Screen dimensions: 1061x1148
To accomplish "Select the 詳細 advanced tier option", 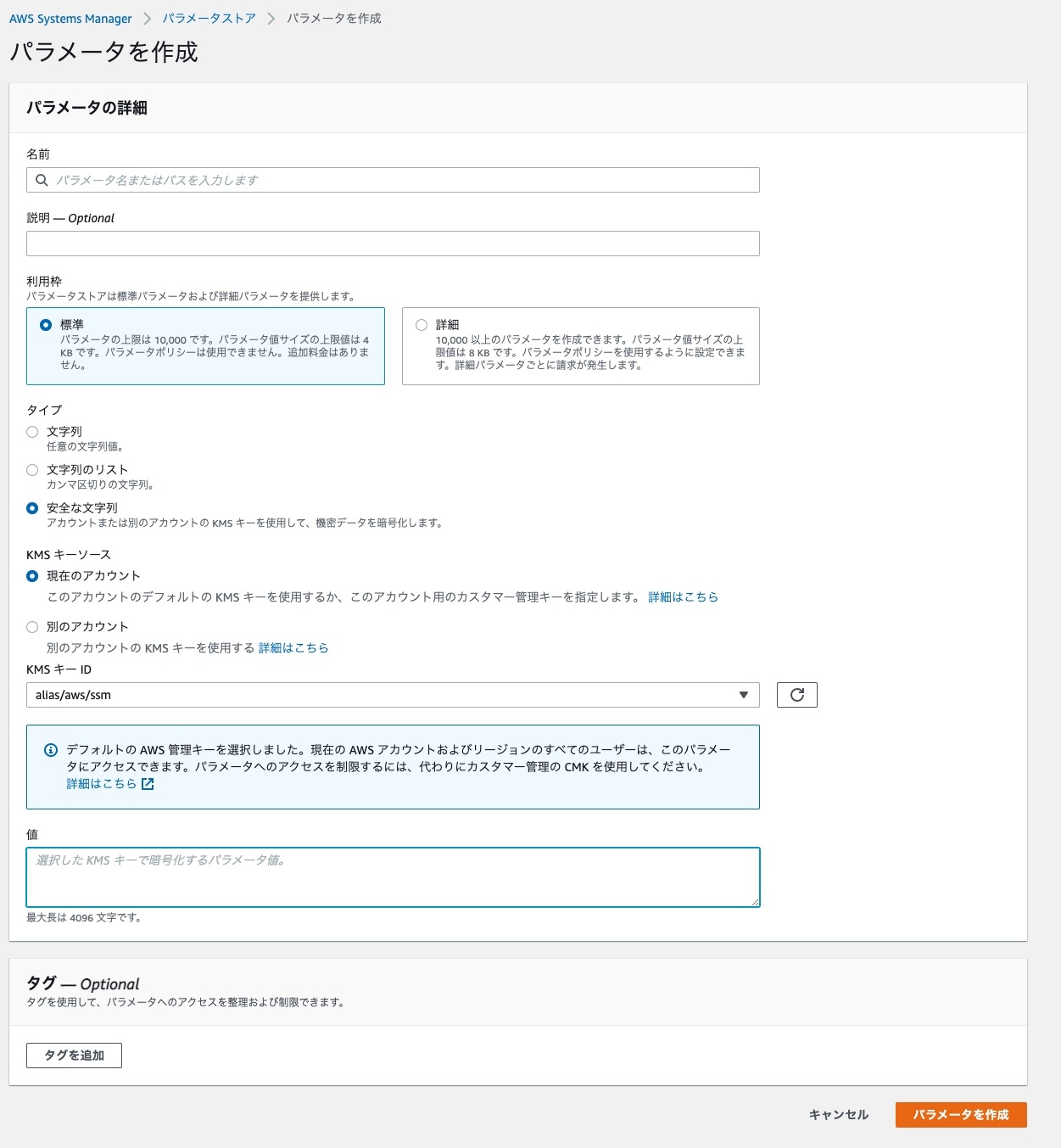I will click(422, 325).
